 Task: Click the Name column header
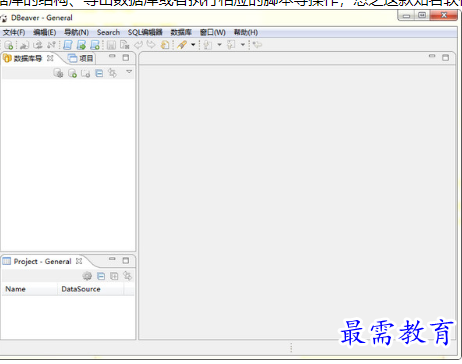coord(30,289)
